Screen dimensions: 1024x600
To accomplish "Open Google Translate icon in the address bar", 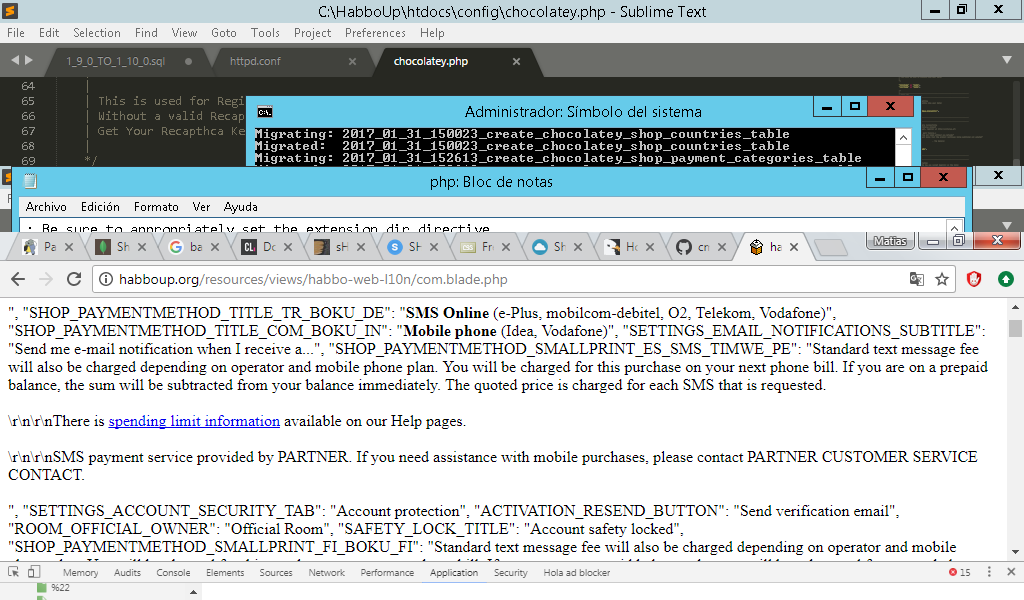I will pos(917,281).
